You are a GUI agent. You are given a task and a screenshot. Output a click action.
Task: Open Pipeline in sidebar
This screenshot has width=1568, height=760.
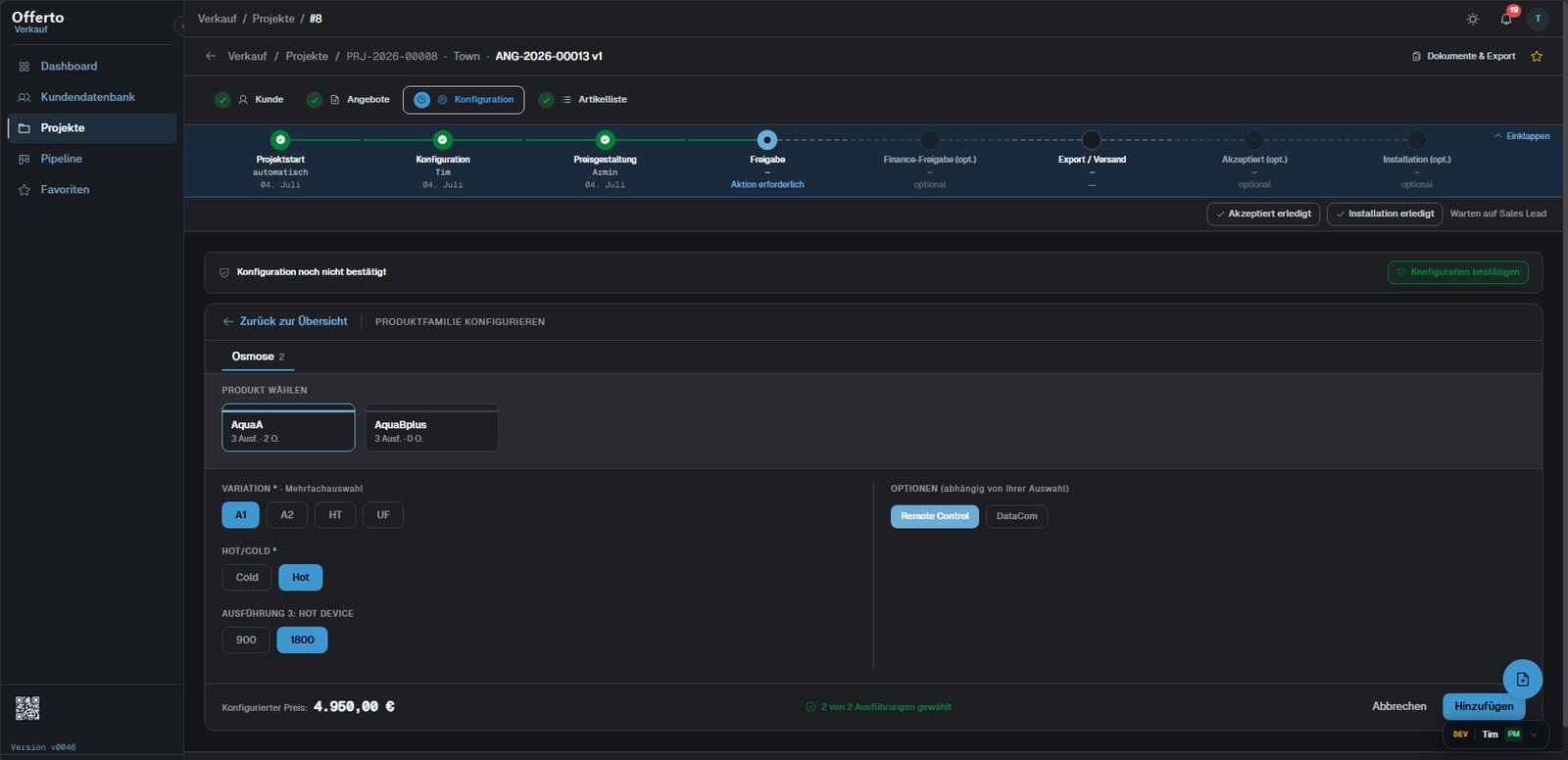[x=92, y=159]
